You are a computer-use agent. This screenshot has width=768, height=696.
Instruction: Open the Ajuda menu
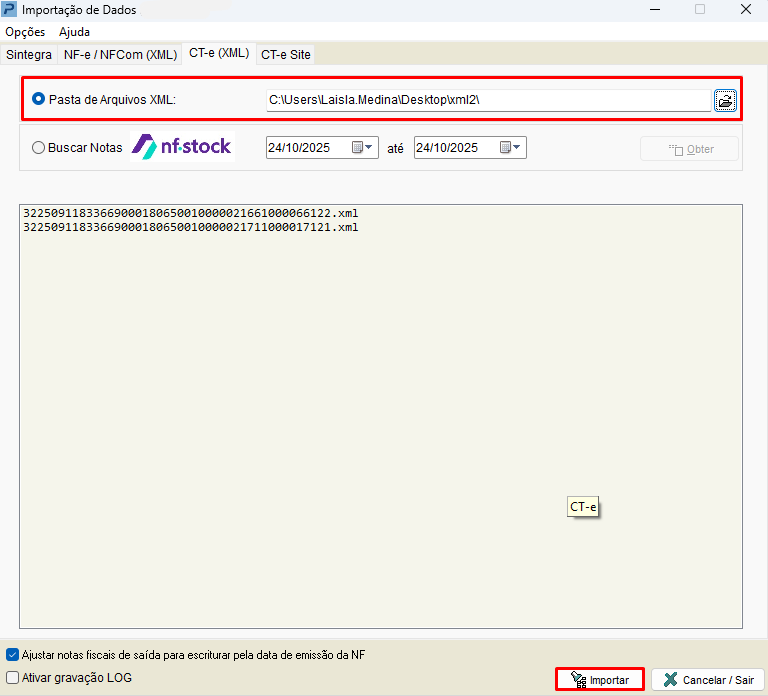pos(74,32)
